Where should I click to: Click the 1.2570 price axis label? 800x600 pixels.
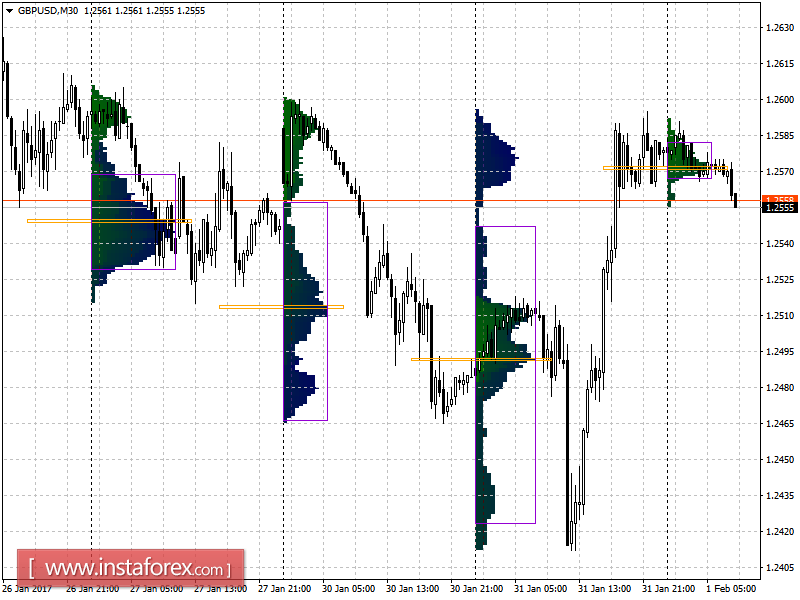780,172
